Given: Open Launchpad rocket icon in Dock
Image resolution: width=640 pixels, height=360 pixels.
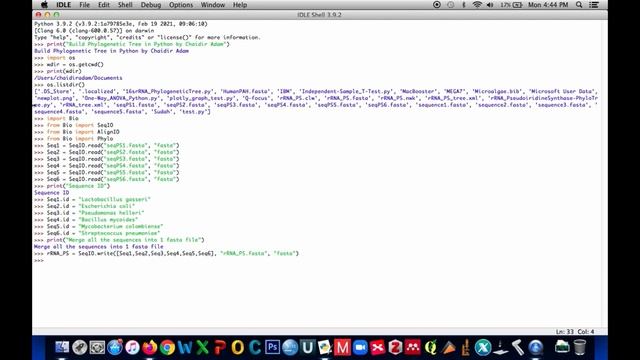Looking at the screenshot, I should pos(80,347).
